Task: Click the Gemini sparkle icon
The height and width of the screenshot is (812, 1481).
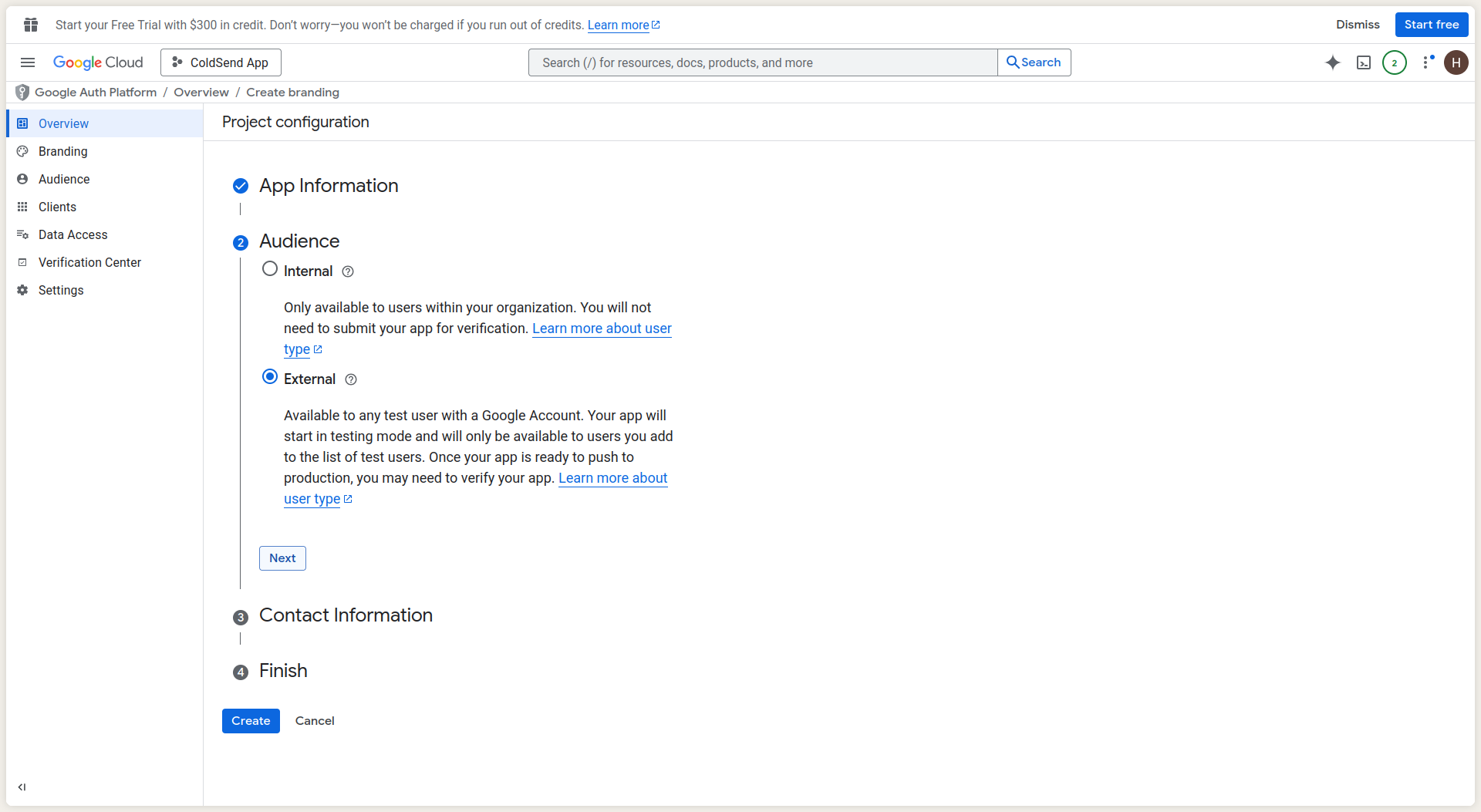Action: click(1332, 62)
